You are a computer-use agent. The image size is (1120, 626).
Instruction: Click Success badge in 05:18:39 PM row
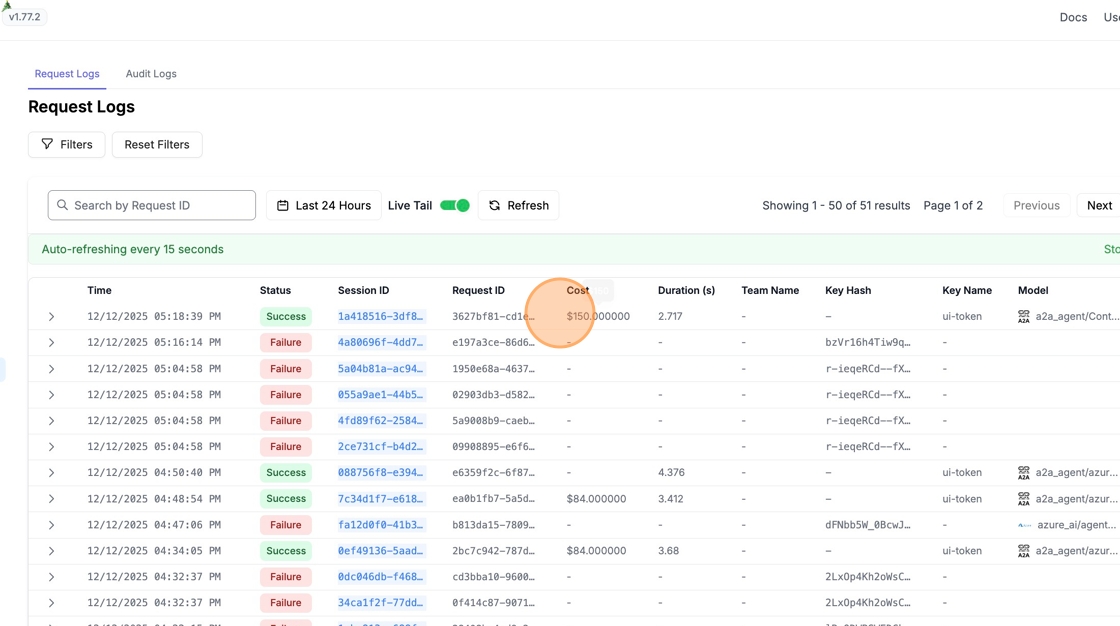click(286, 317)
